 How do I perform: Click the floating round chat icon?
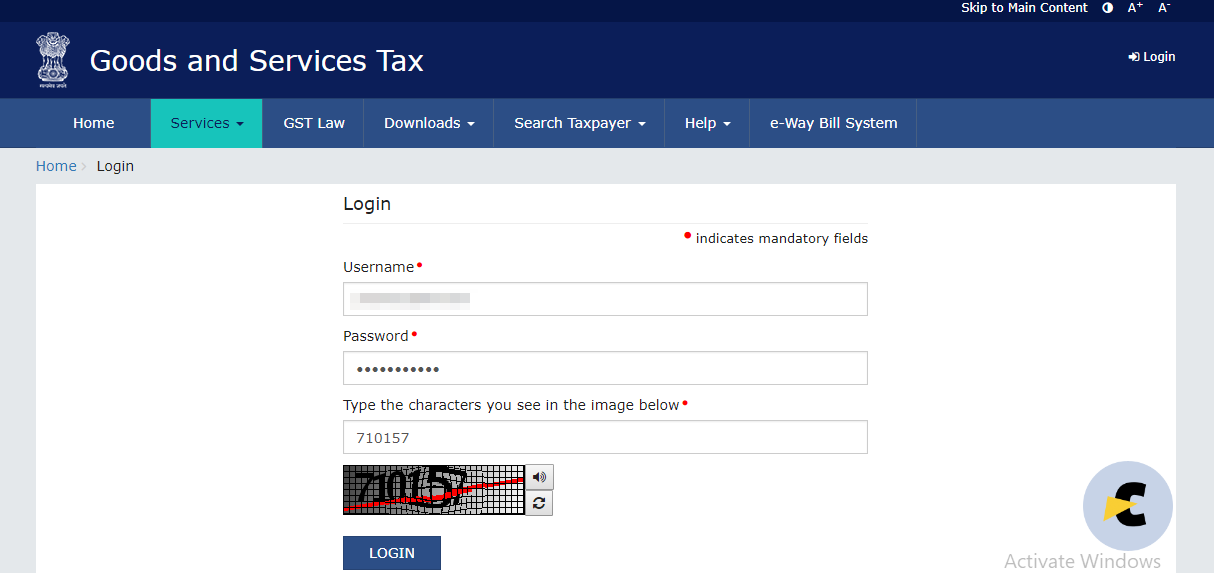1128,506
